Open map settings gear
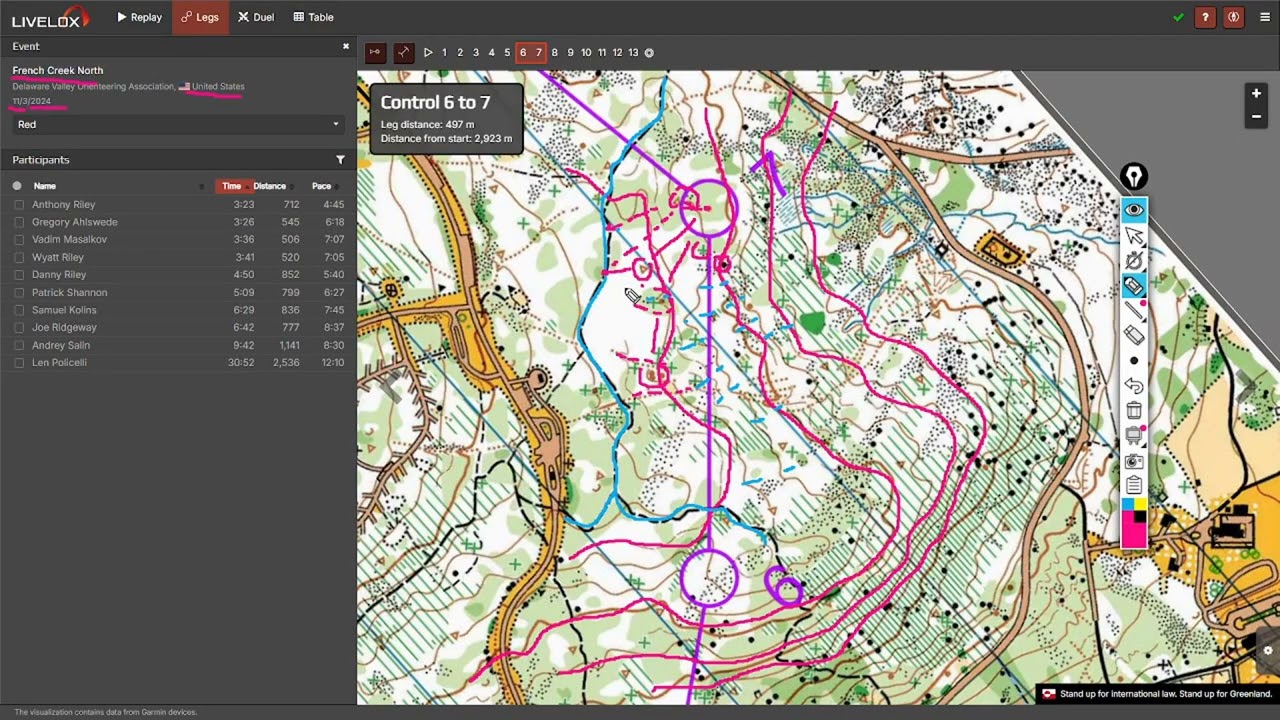 (x=1267, y=650)
